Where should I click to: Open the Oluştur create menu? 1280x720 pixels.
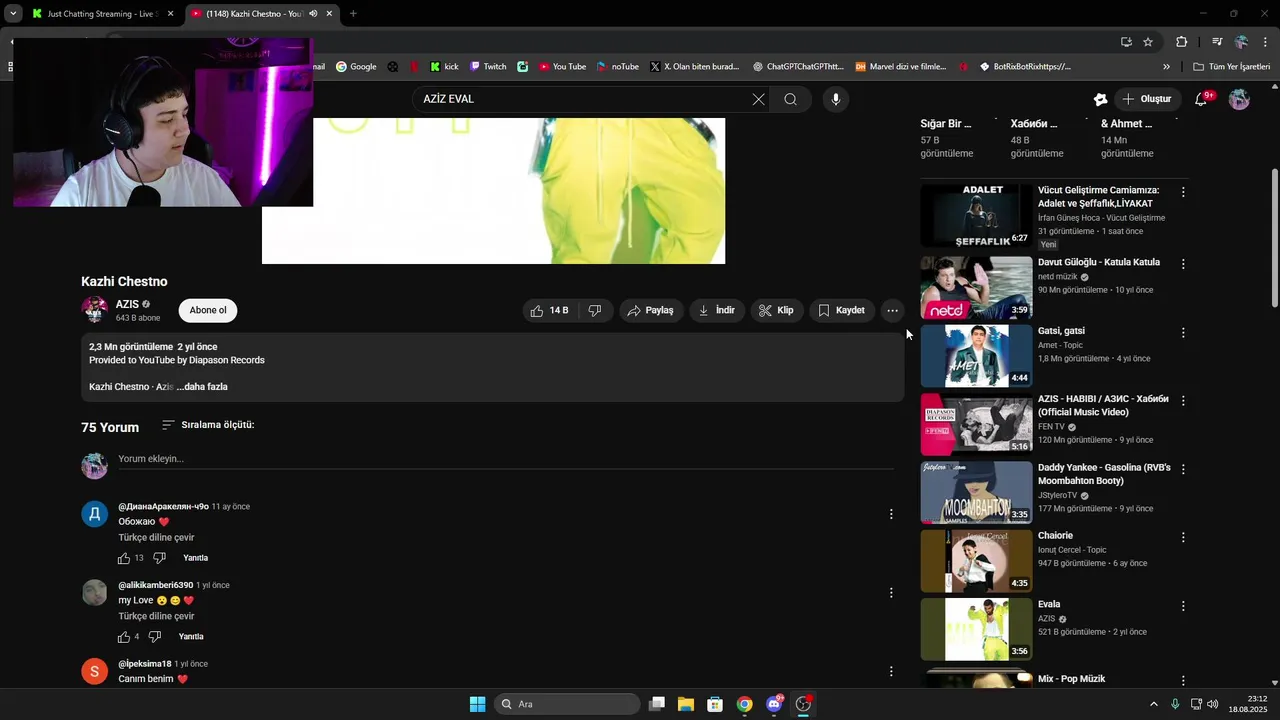click(x=1146, y=99)
